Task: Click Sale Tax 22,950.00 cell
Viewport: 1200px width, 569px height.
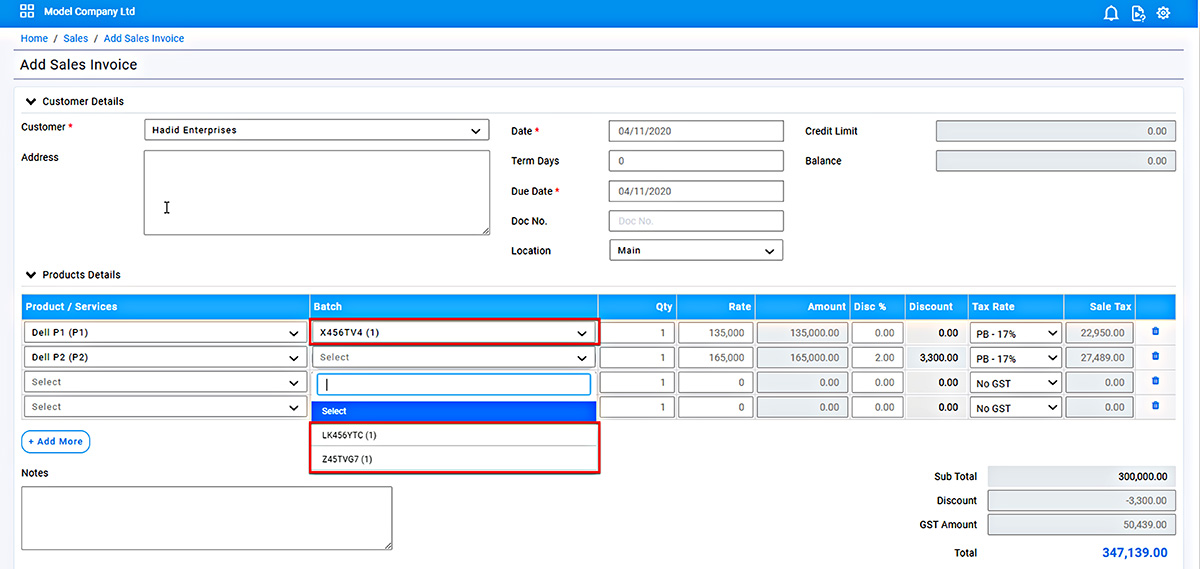Action: coord(1100,332)
